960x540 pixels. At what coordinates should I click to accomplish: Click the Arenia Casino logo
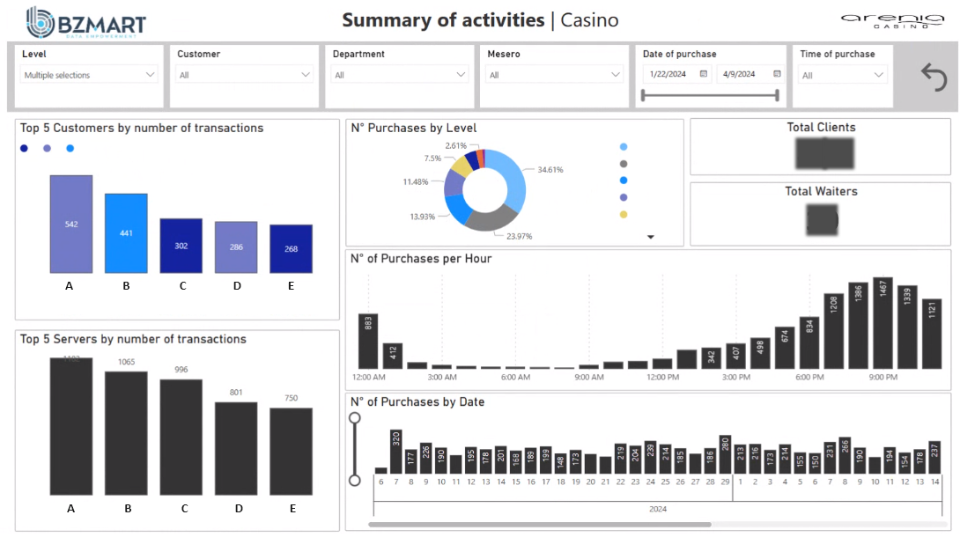click(x=892, y=20)
